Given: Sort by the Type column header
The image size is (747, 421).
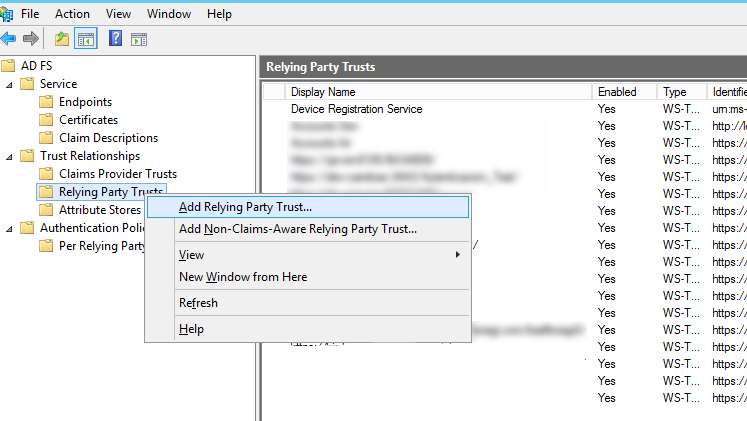Looking at the screenshot, I should click(681, 91).
